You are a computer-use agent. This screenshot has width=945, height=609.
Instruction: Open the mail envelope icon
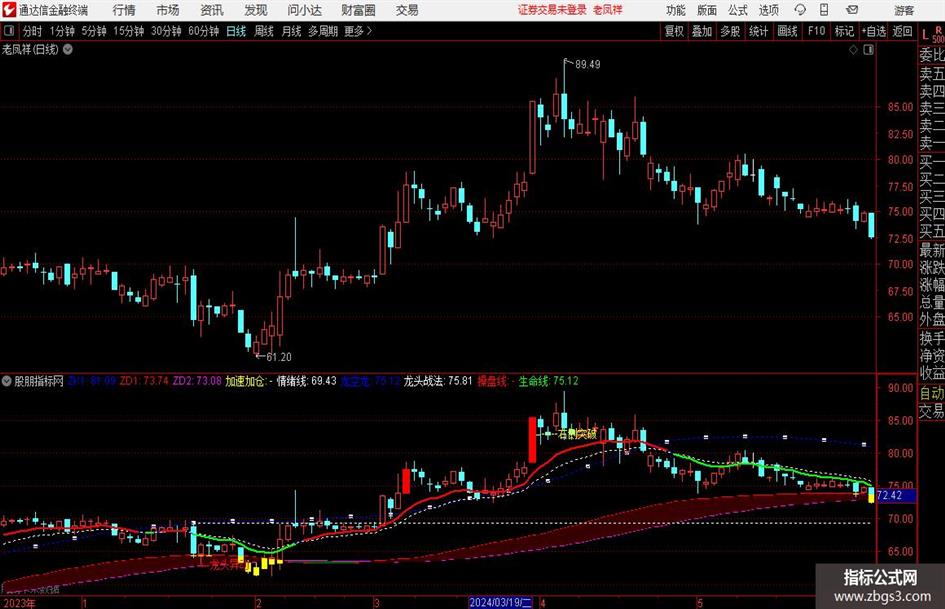(x=852, y=10)
